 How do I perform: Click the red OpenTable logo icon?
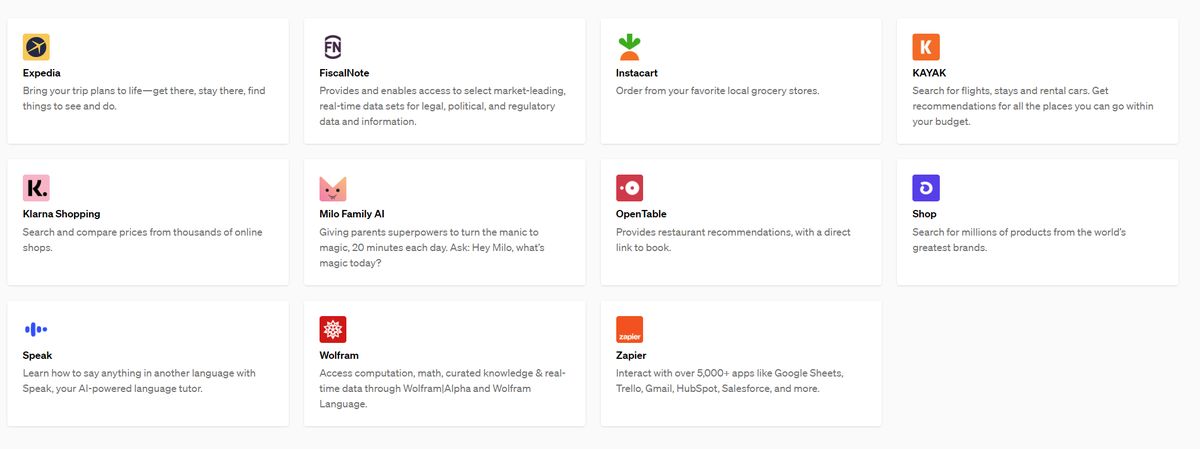629,188
